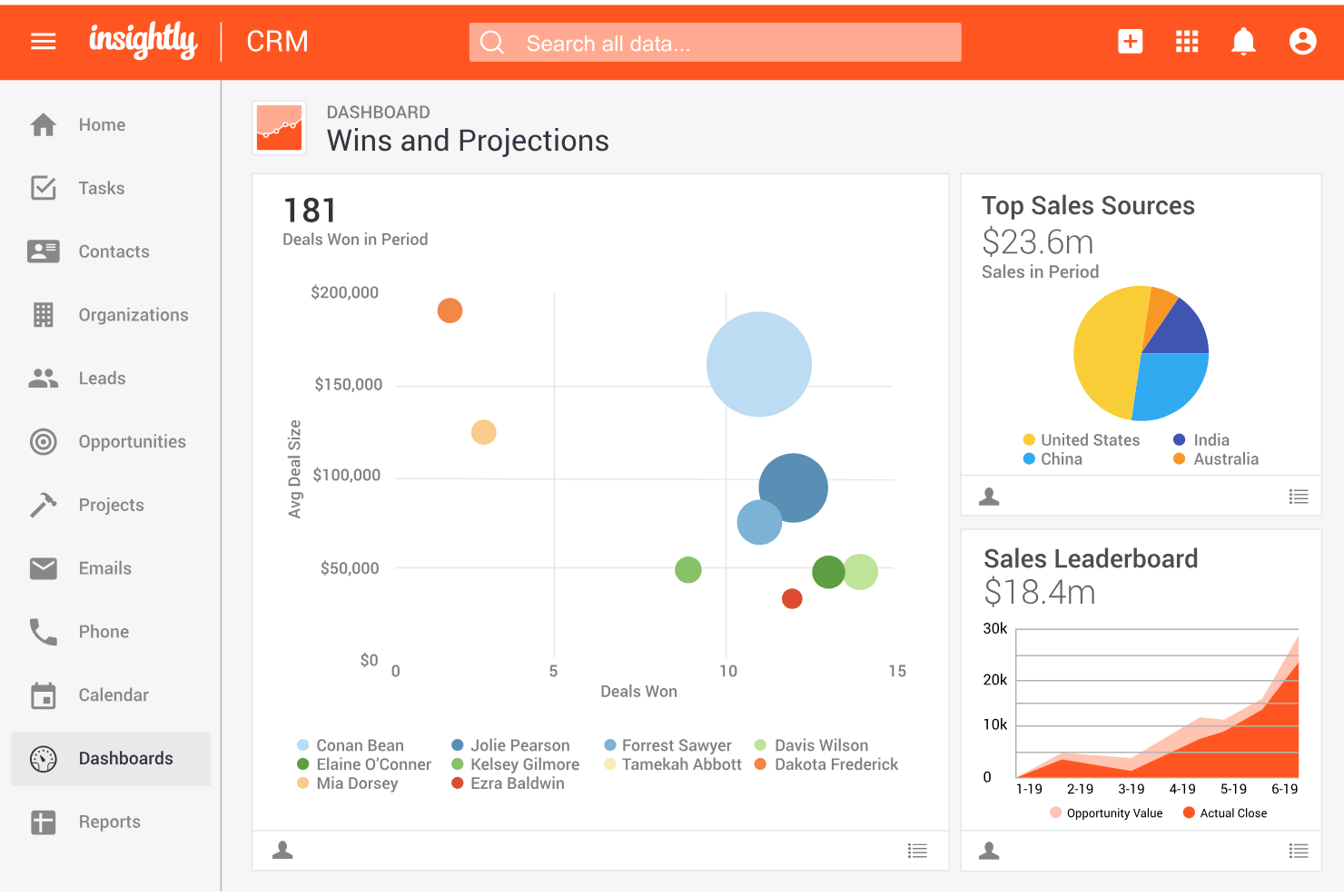Open the apps grid icon

[1187, 41]
